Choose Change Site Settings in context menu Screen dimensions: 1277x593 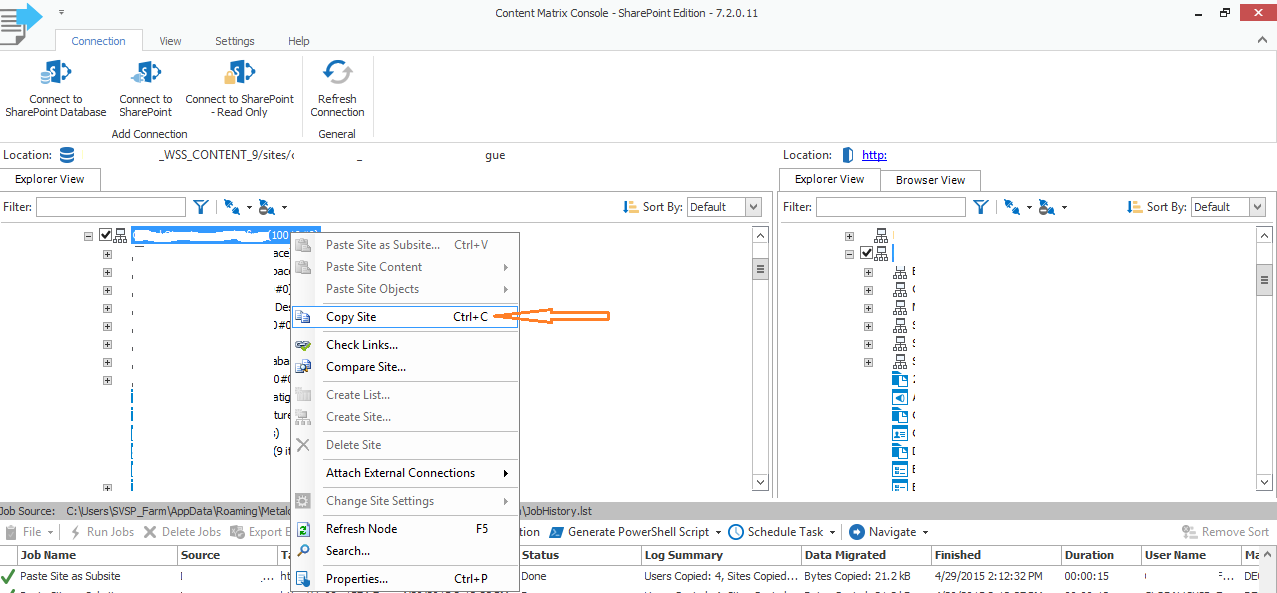pos(405,501)
